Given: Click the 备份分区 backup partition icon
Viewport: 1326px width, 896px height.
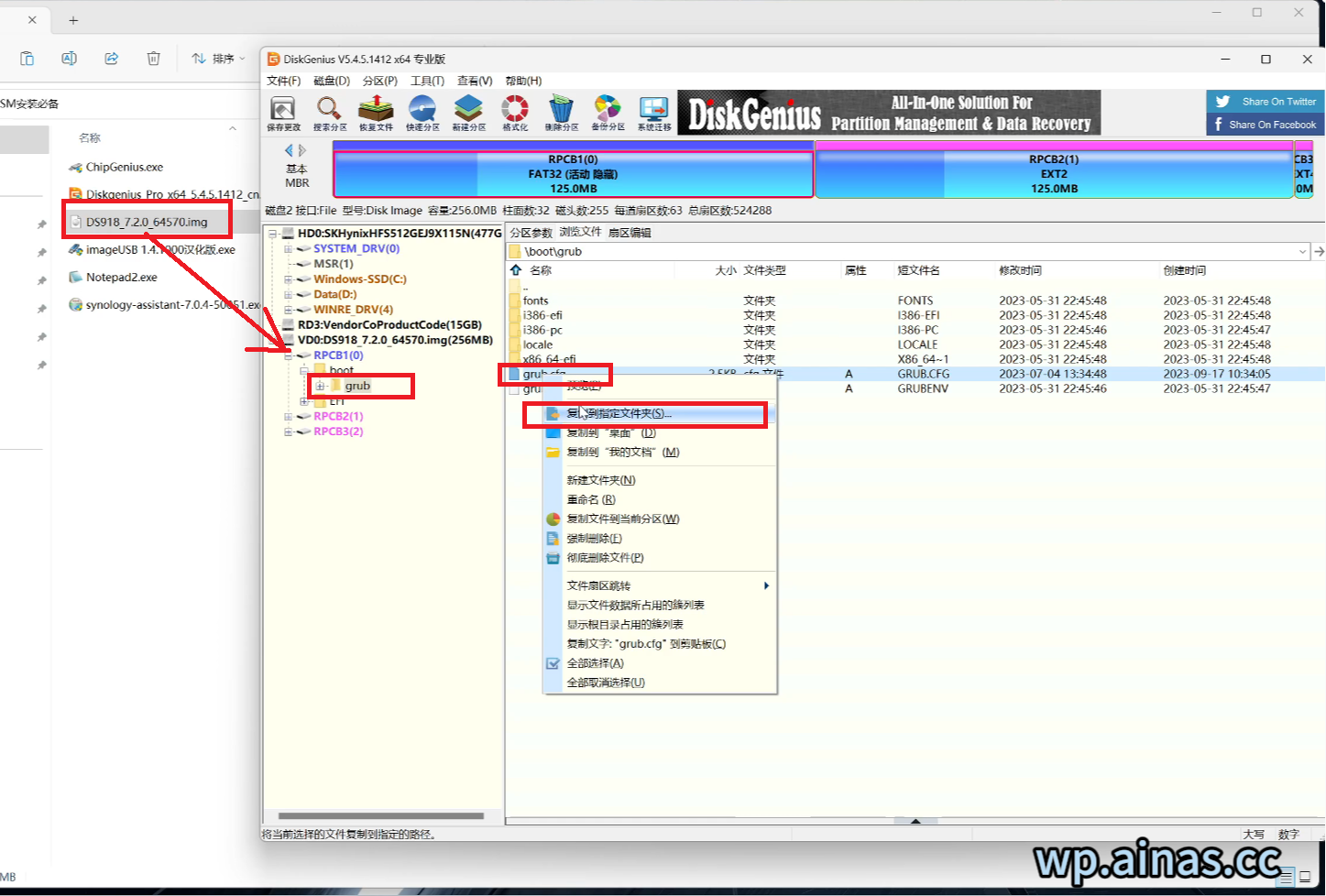Looking at the screenshot, I should pos(608,113).
